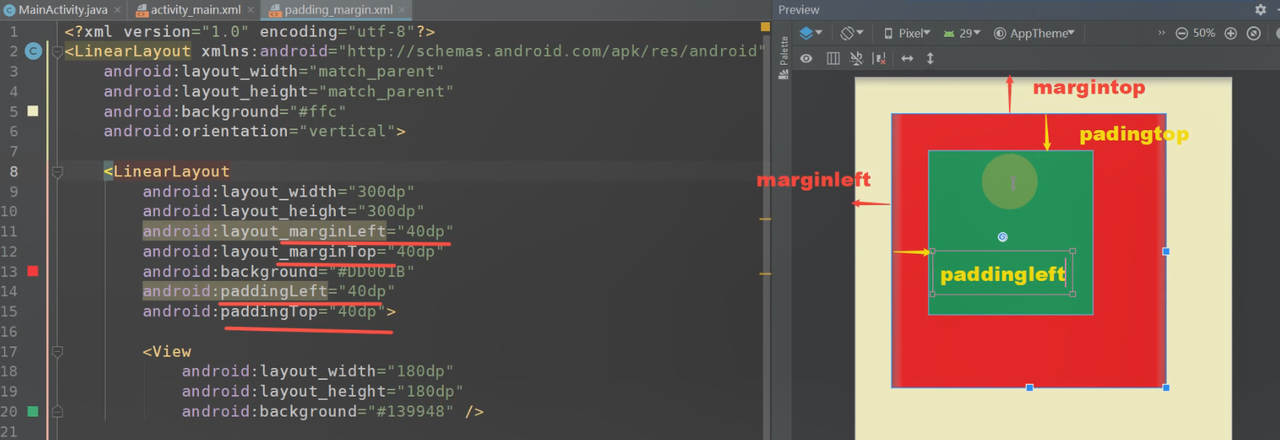1280x440 pixels.
Task: Show hidden toolbar items with double chevron
Action: (1162, 33)
